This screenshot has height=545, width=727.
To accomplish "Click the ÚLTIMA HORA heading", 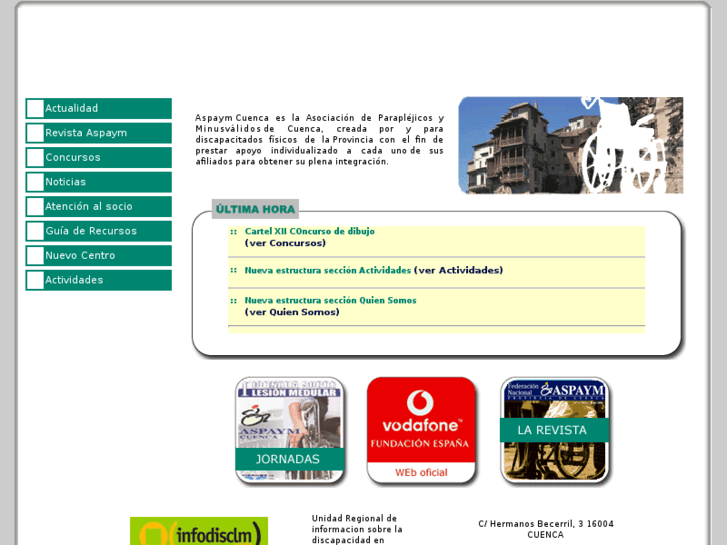I will pos(255,209).
